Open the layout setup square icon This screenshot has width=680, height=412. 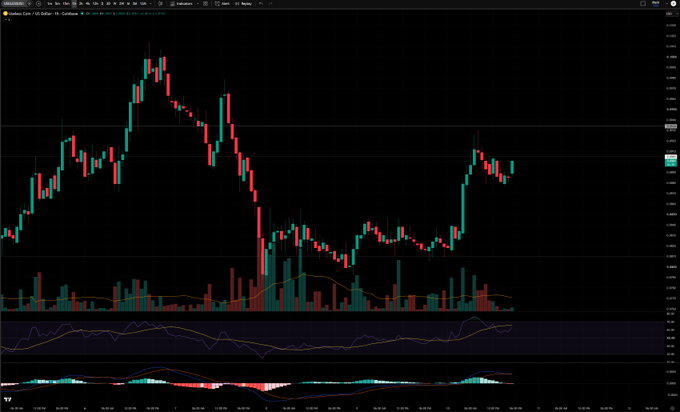[x=643, y=3]
